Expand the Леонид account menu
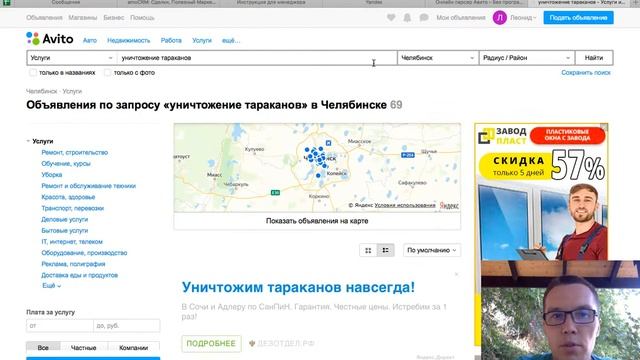This screenshot has width=640, height=360. pyautogui.click(x=523, y=18)
